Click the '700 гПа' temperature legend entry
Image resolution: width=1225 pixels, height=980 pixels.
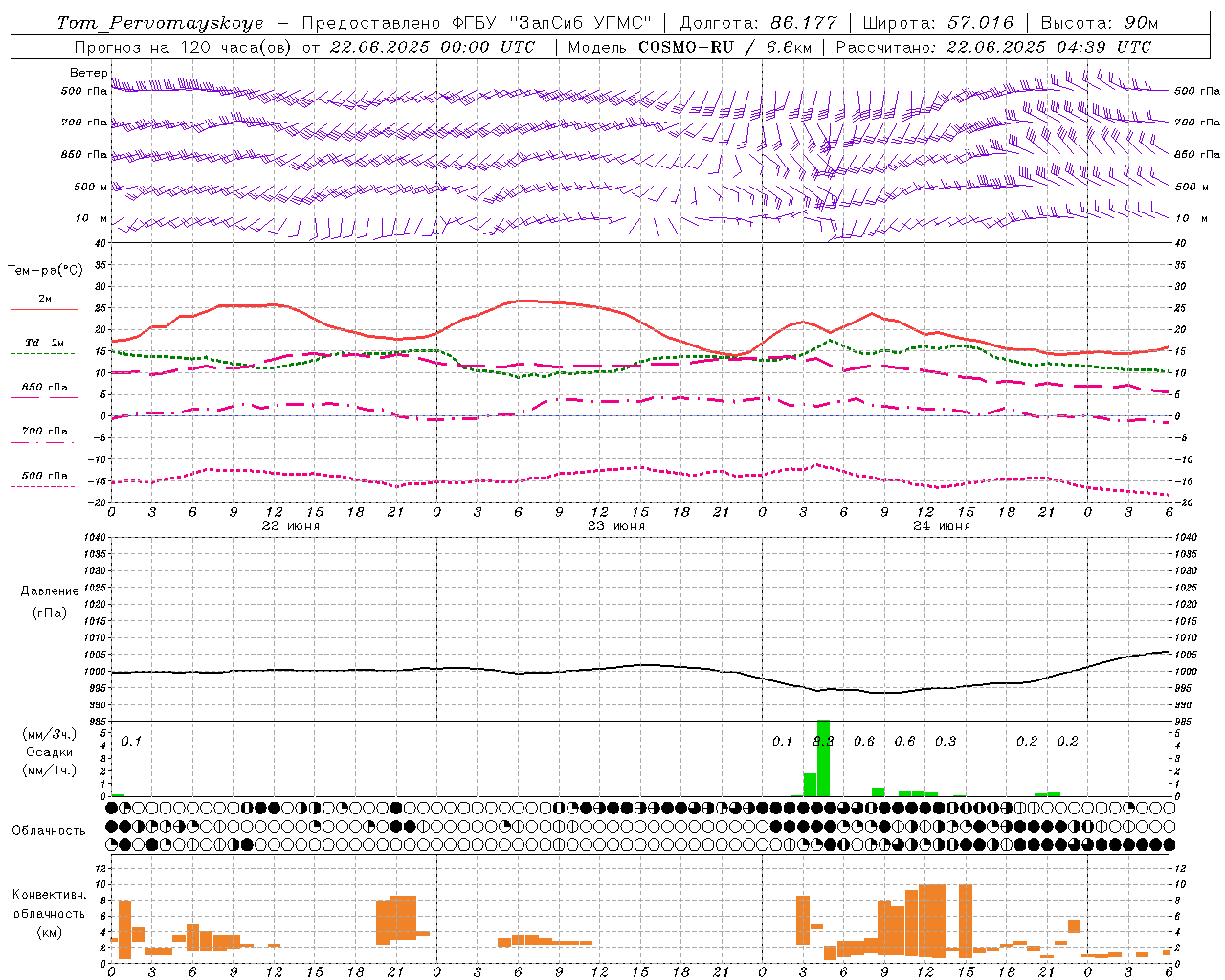point(45,432)
